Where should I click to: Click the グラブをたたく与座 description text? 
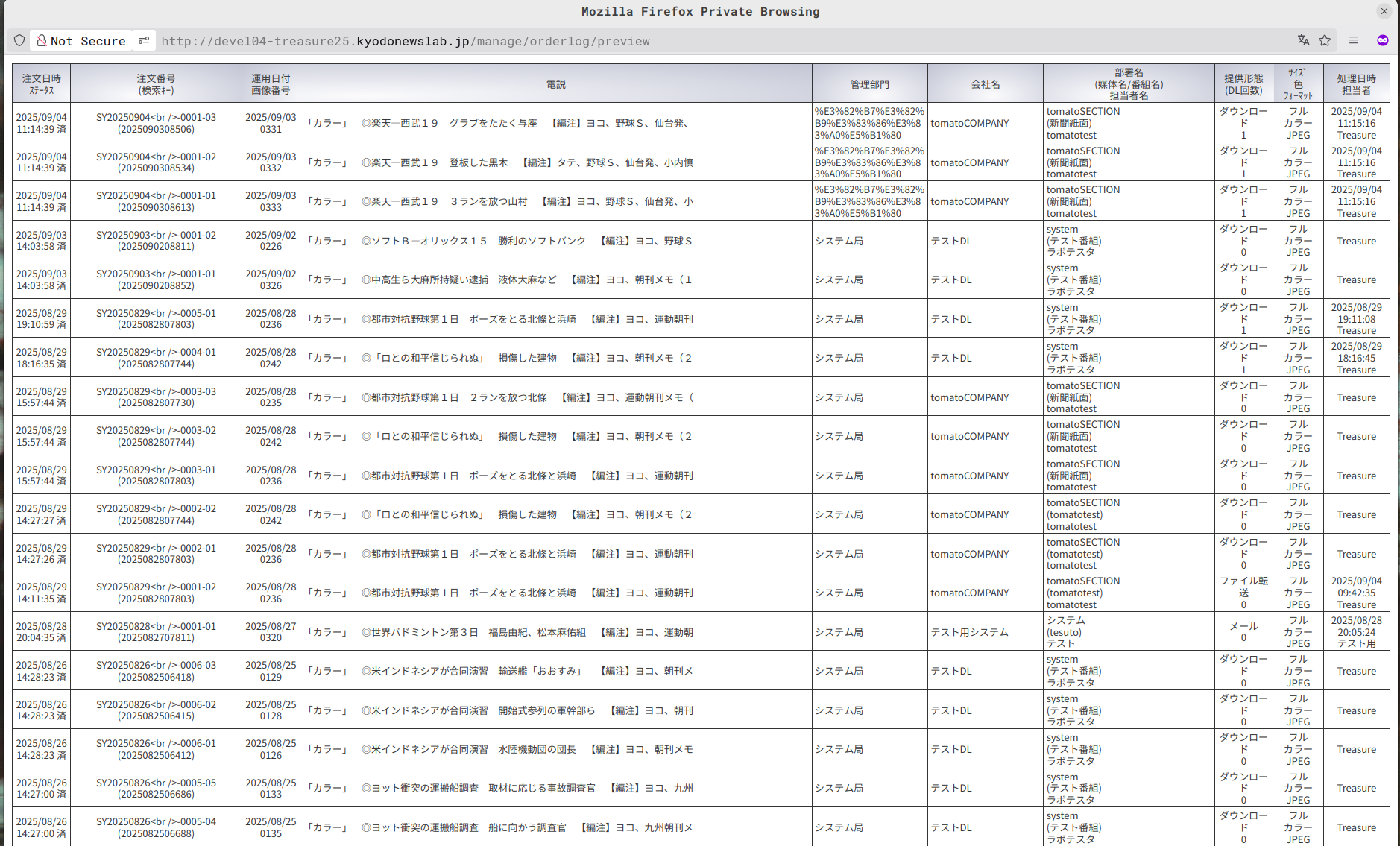(493, 124)
